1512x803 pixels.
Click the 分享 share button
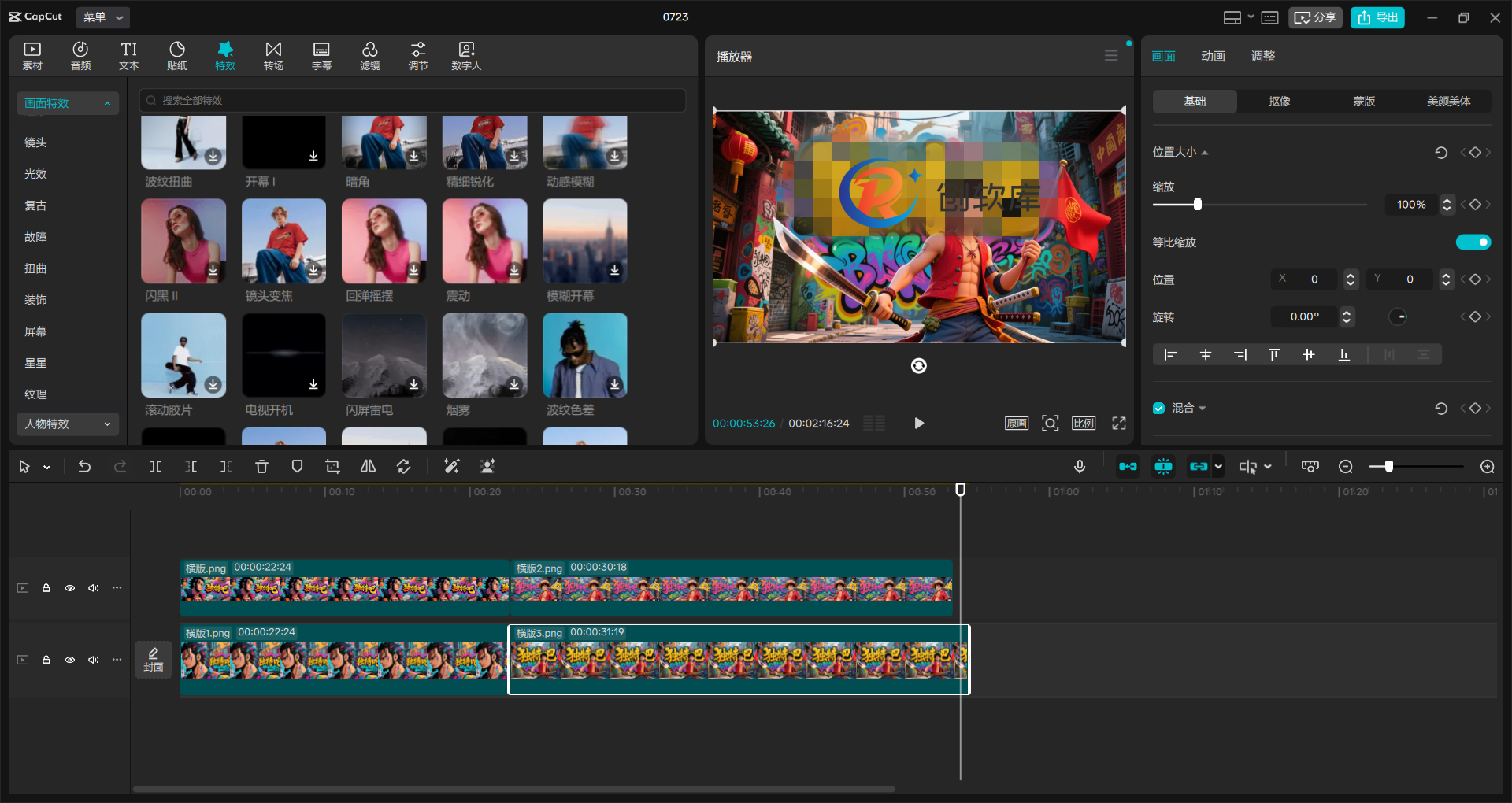[1315, 17]
